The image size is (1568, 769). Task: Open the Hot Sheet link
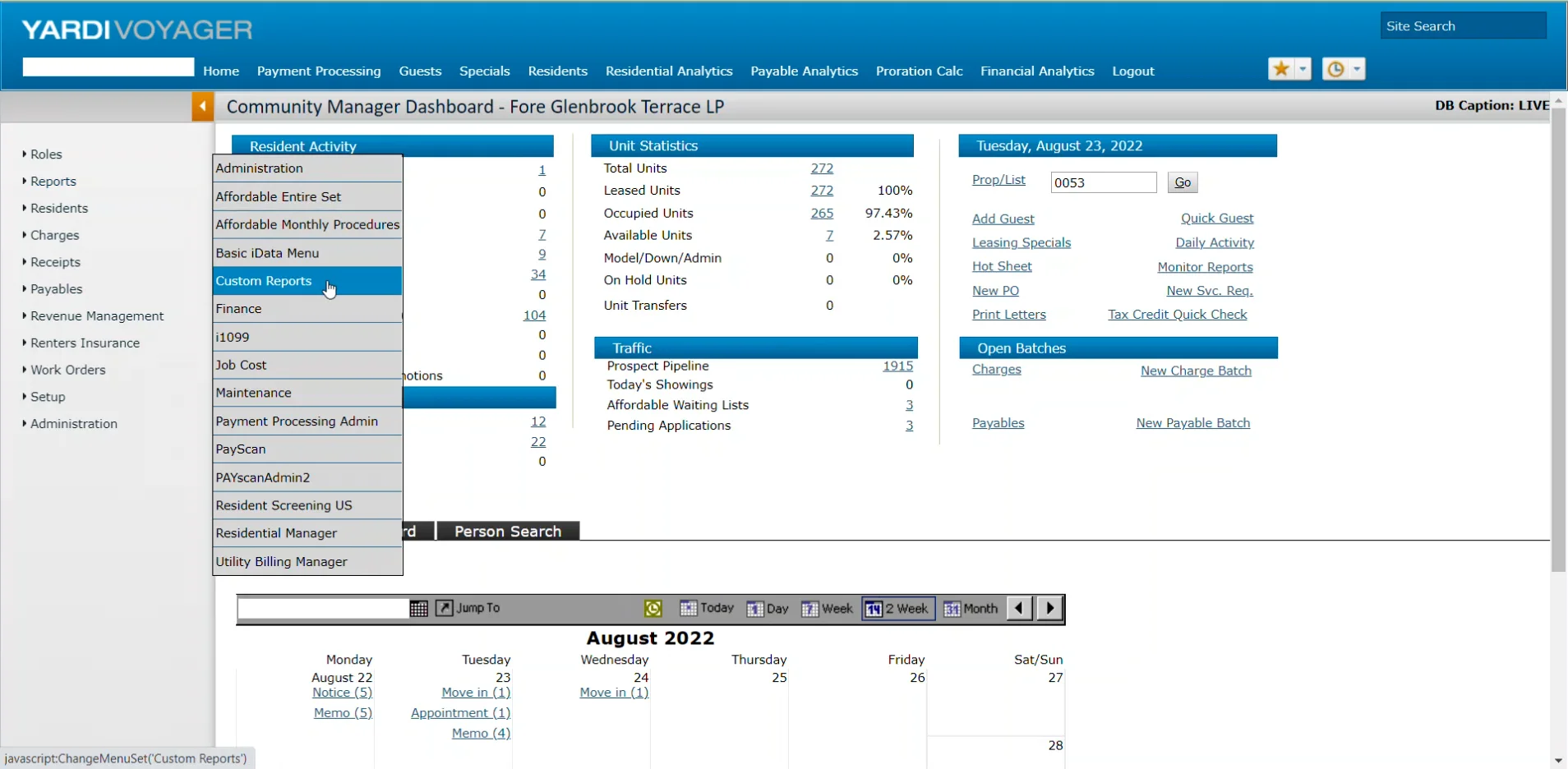click(1002, 266)
